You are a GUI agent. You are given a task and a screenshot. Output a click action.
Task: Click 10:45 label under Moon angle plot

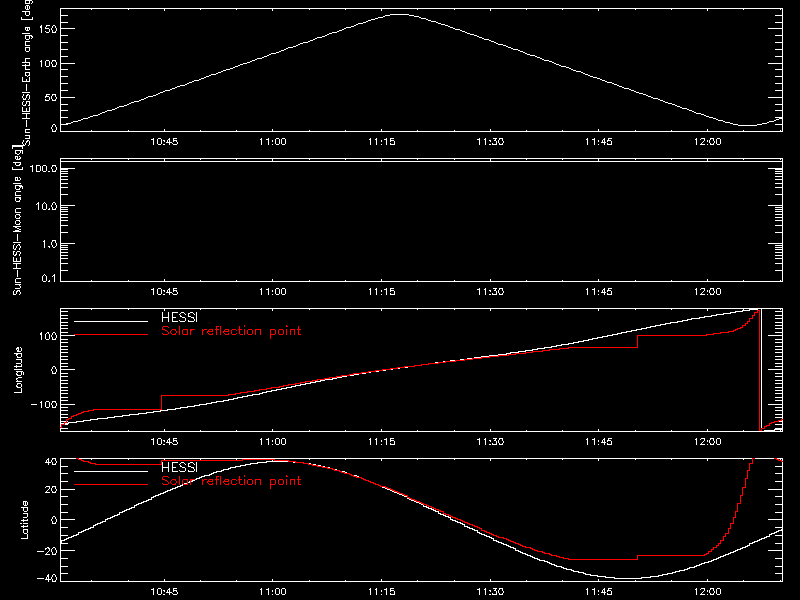164,291
